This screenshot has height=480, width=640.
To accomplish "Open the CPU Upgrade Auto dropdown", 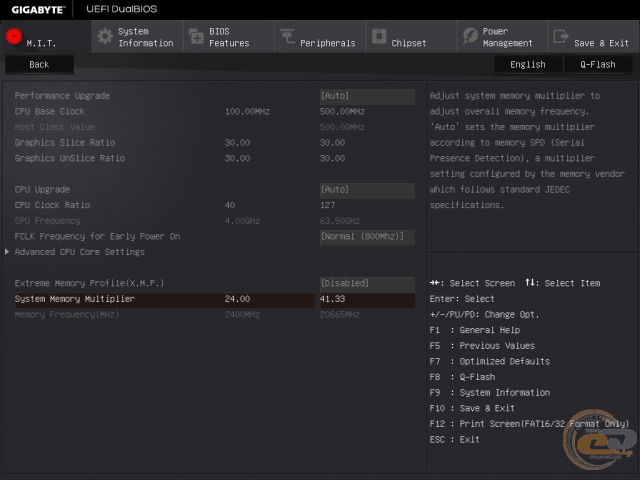I will tap(366, 189).
